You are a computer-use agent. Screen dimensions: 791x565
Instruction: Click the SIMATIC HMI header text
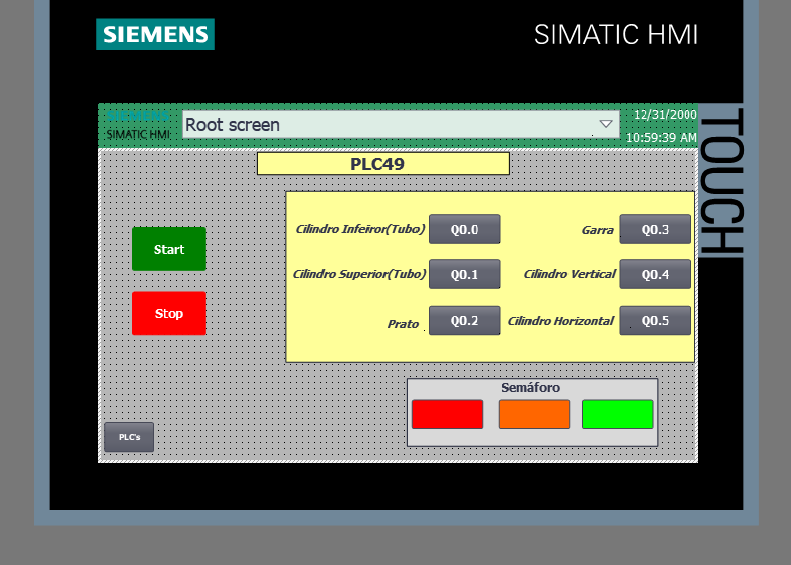click(616, 35)
